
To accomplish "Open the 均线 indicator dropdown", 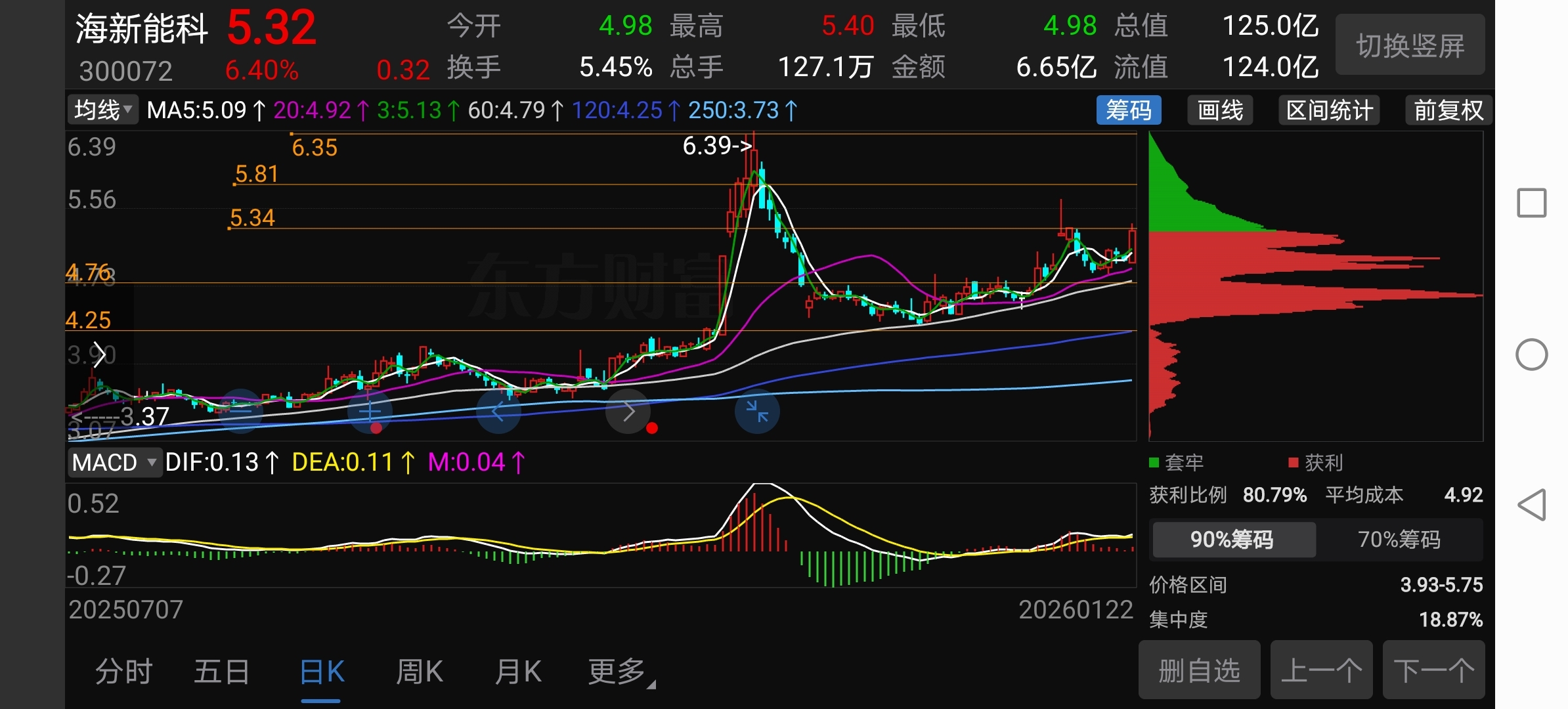I will [x=103, y=110].
